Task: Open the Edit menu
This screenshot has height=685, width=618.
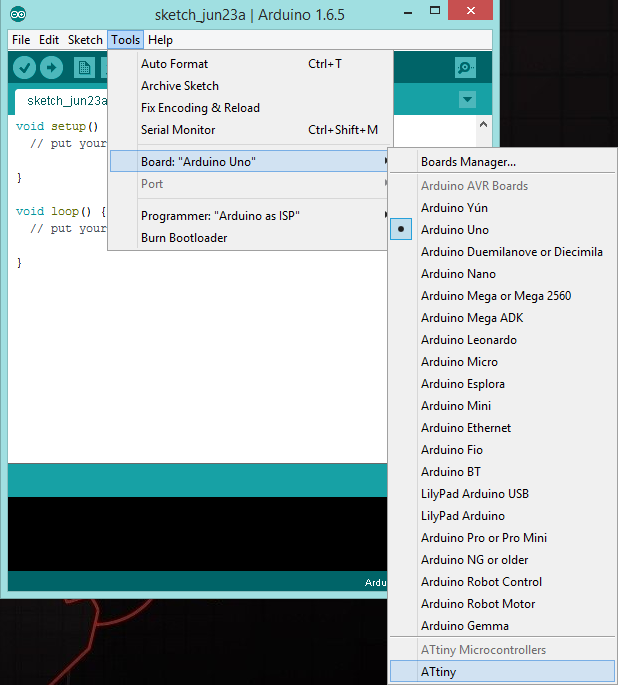Action: point(48,40)
